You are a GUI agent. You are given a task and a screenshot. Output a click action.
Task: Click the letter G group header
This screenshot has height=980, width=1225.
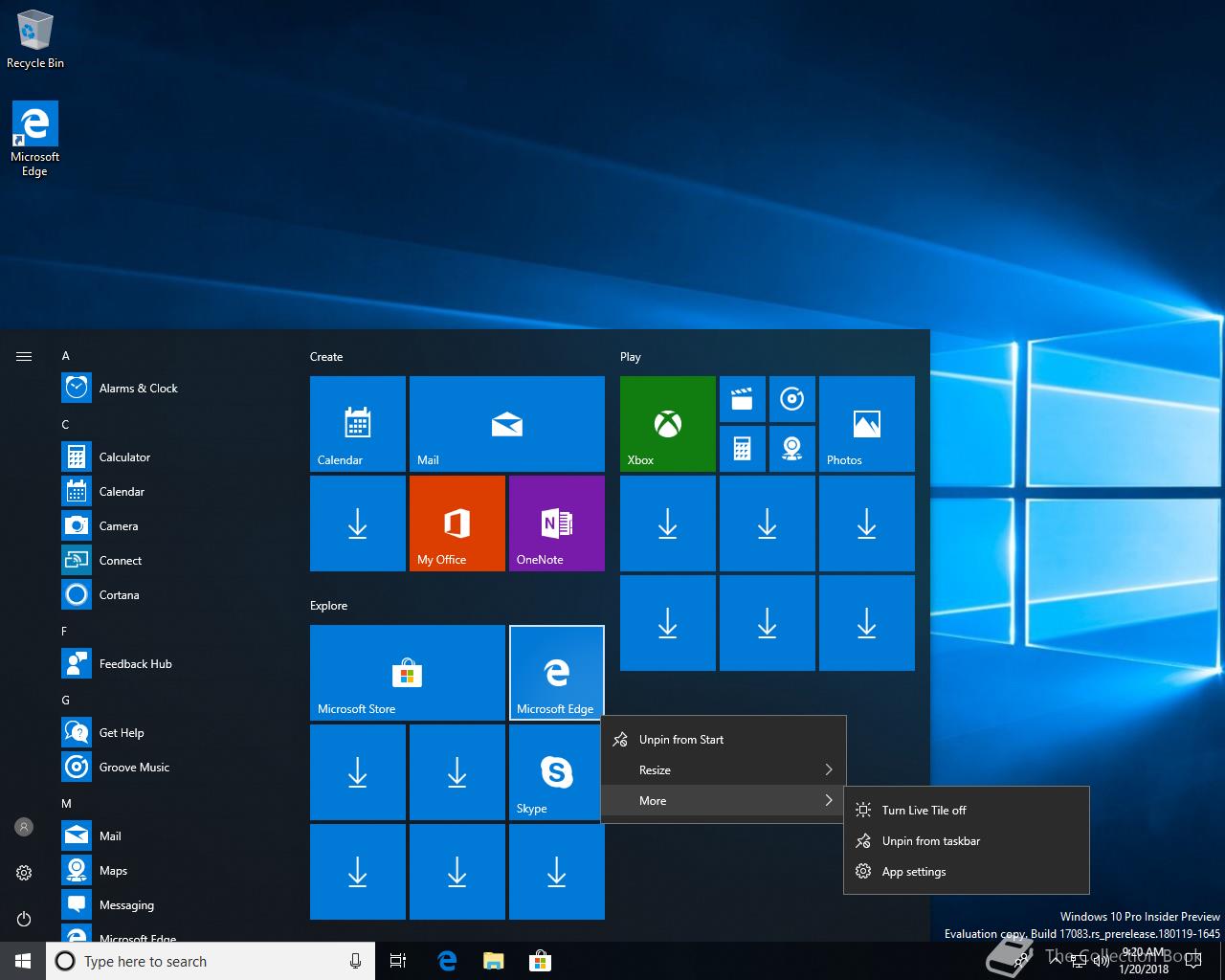tap(66, 701)
